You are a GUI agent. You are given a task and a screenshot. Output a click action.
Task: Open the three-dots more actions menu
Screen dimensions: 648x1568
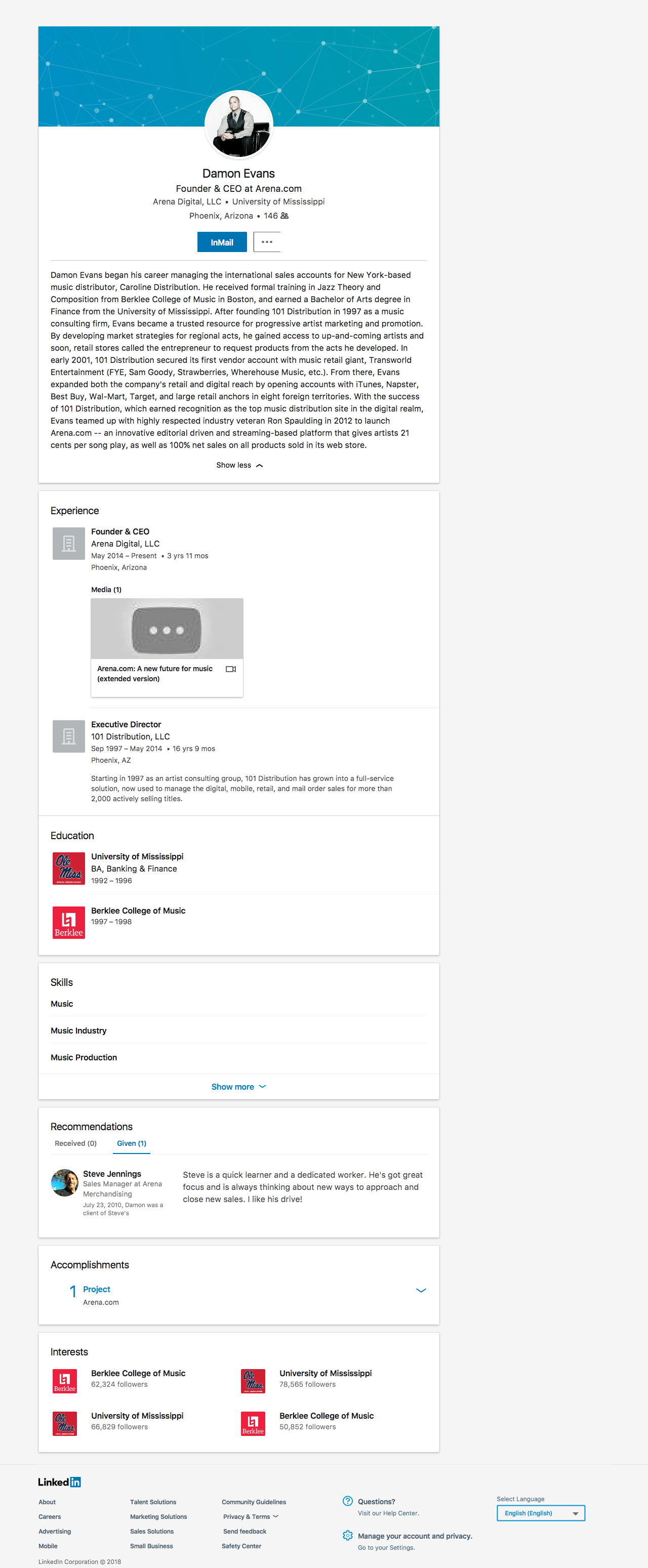(x=267, y=242)
